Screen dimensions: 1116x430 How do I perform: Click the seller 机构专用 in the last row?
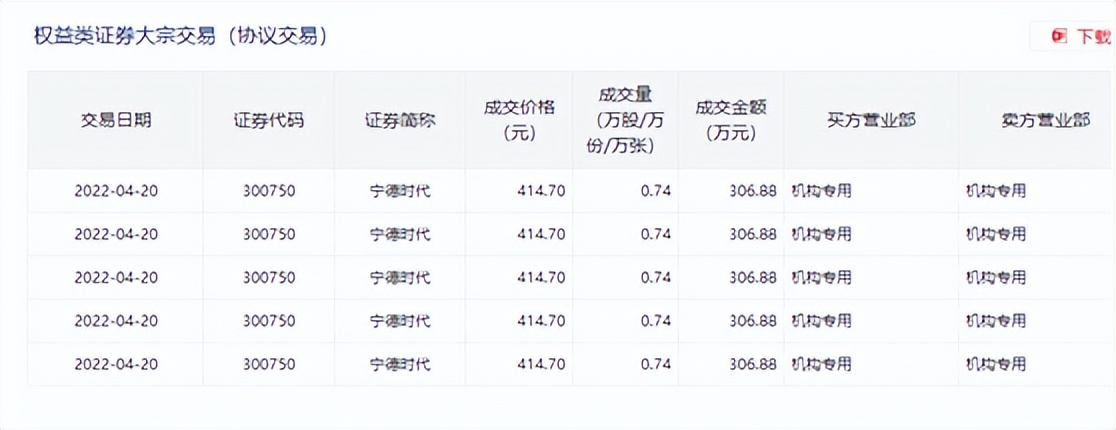pos(996,364)
